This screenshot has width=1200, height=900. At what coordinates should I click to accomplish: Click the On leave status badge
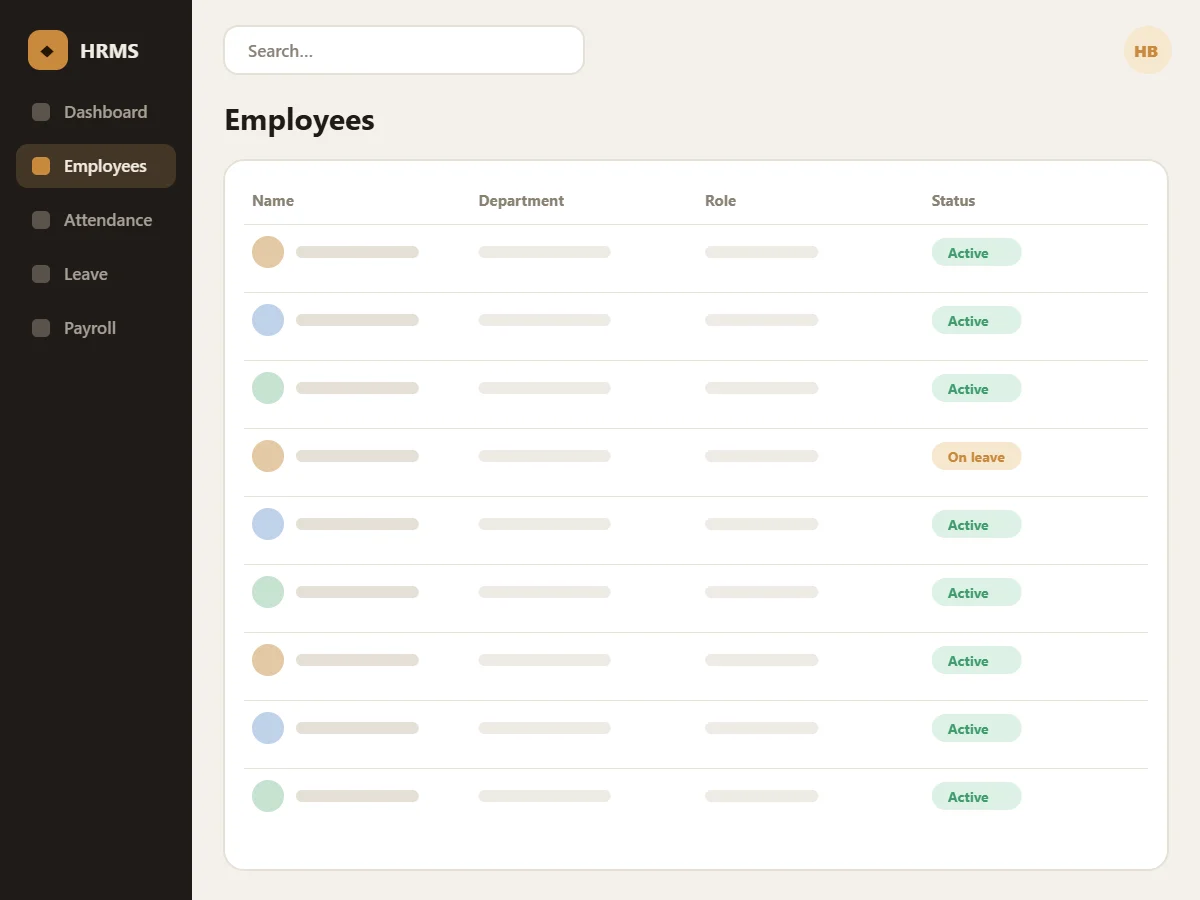976,457
